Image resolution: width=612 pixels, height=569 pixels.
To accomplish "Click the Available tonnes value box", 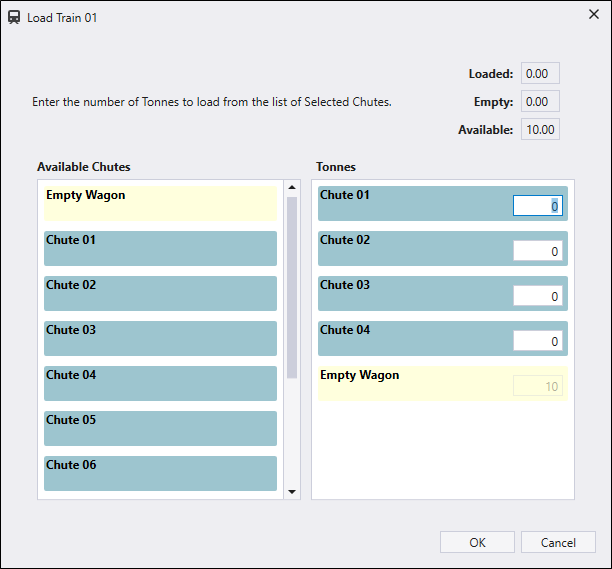I will [540, 130].
